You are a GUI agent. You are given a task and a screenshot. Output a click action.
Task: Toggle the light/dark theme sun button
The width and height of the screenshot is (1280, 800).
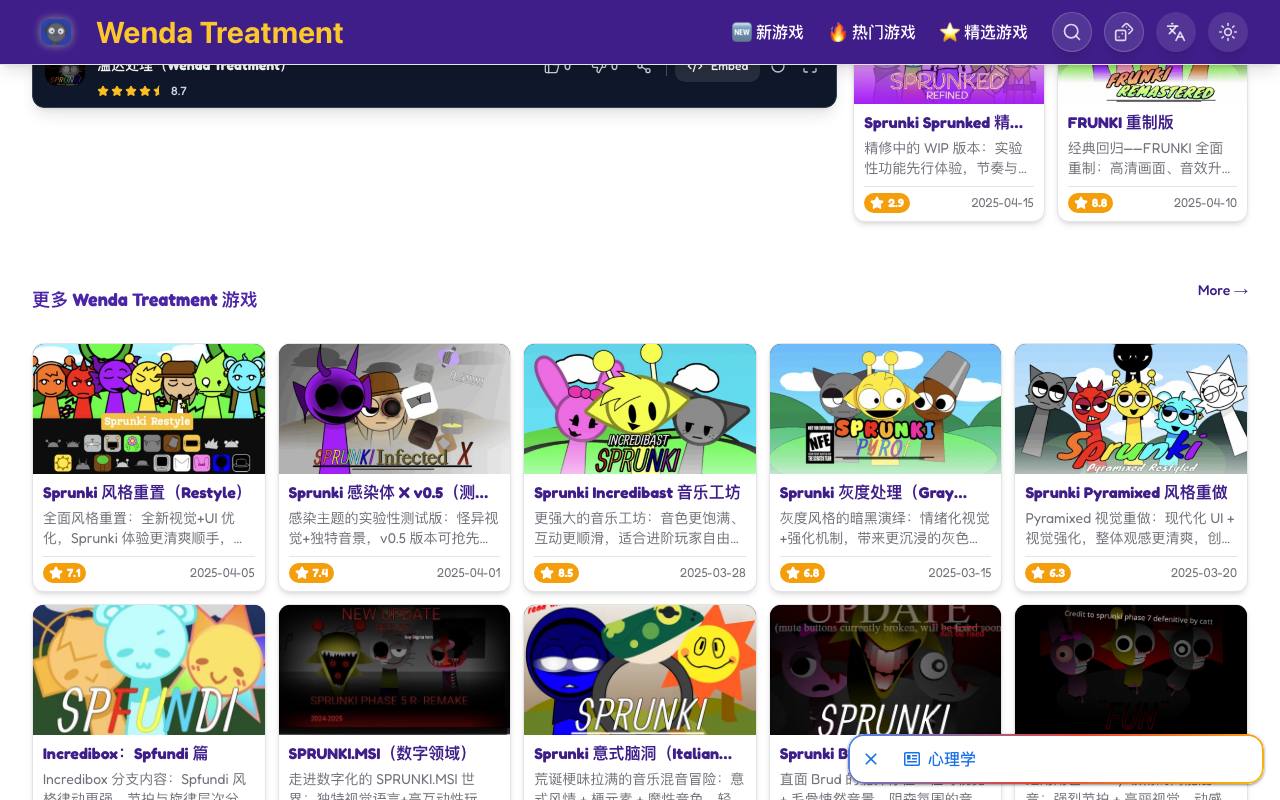point(1228,32)
